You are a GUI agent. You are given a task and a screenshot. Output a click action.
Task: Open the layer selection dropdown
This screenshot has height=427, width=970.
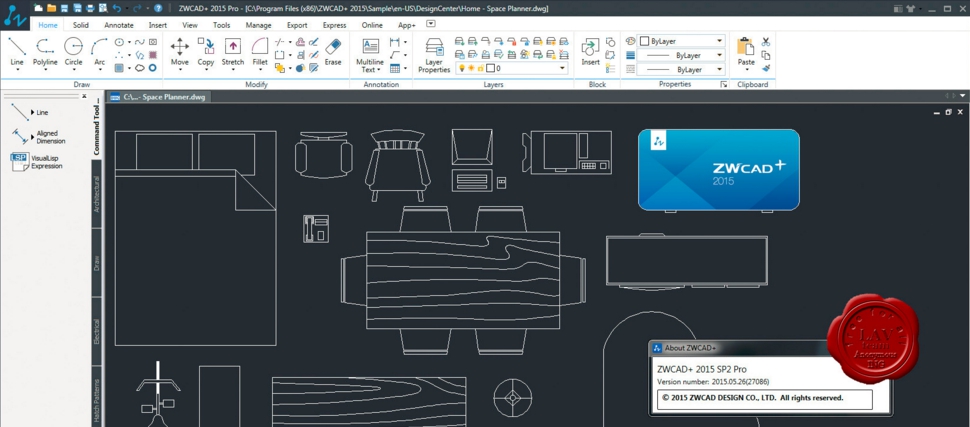pyautogui.click(x=563, y=69)
